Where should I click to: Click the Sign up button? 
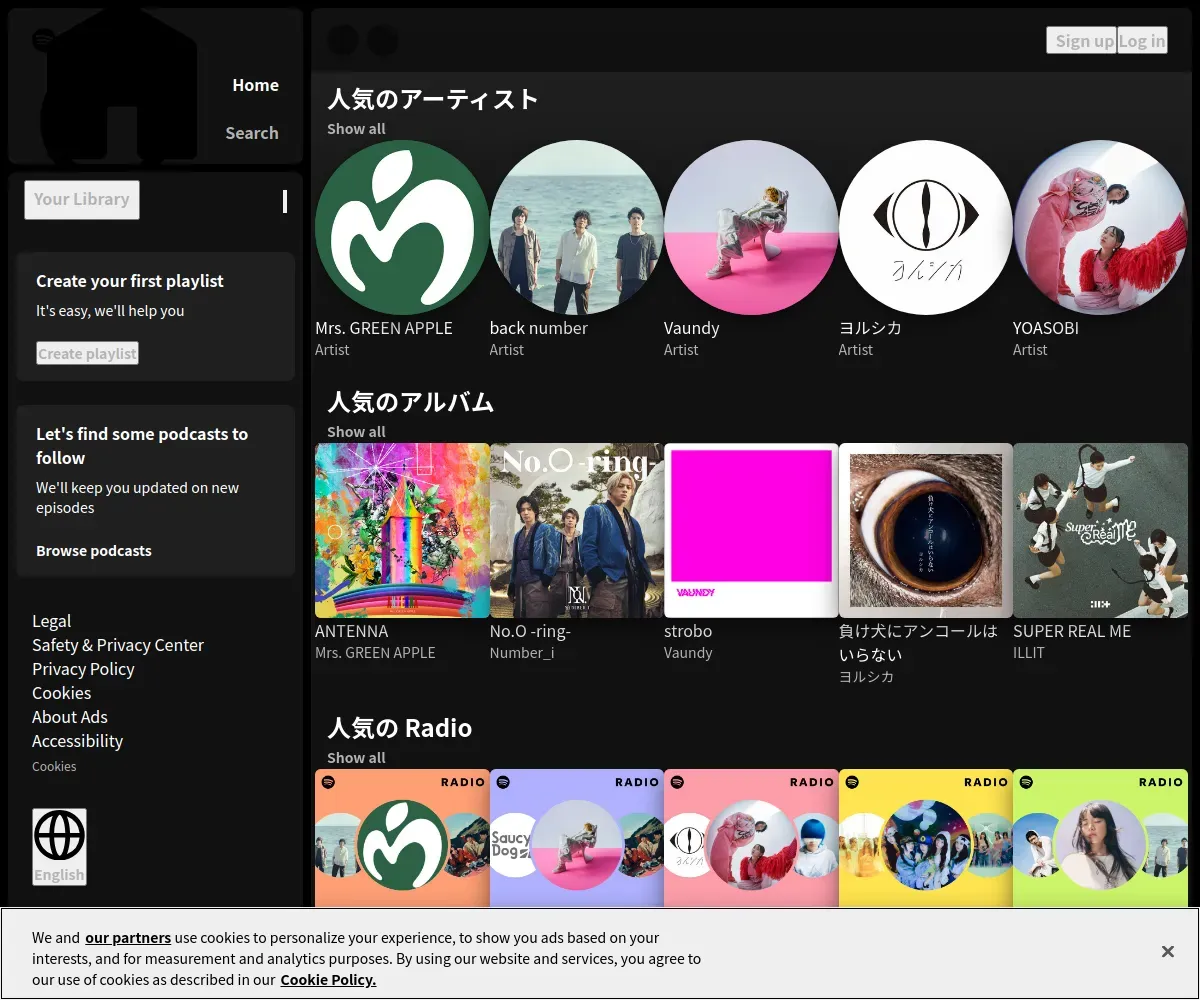coord(1081,40)
